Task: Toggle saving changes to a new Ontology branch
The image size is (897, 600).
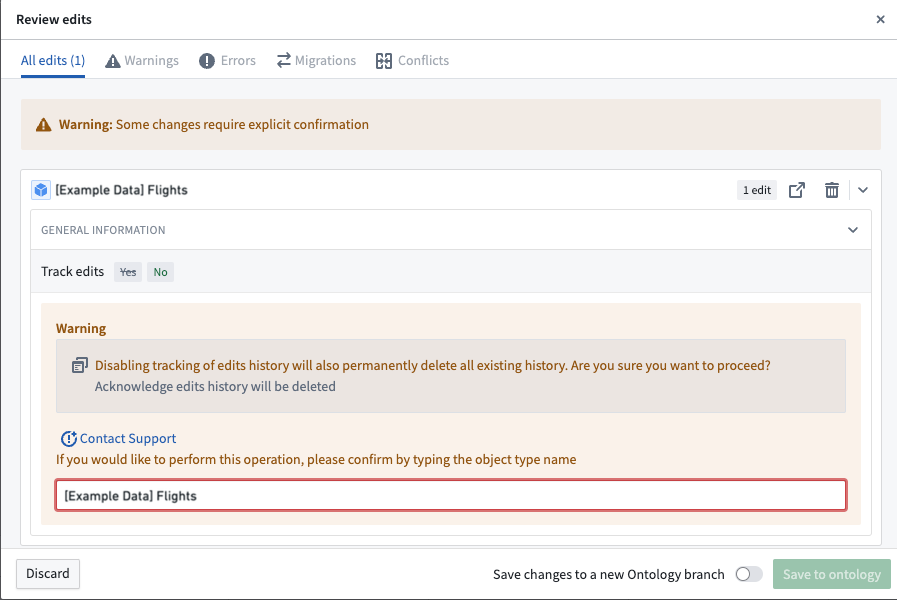Action: tap(749, 574)
